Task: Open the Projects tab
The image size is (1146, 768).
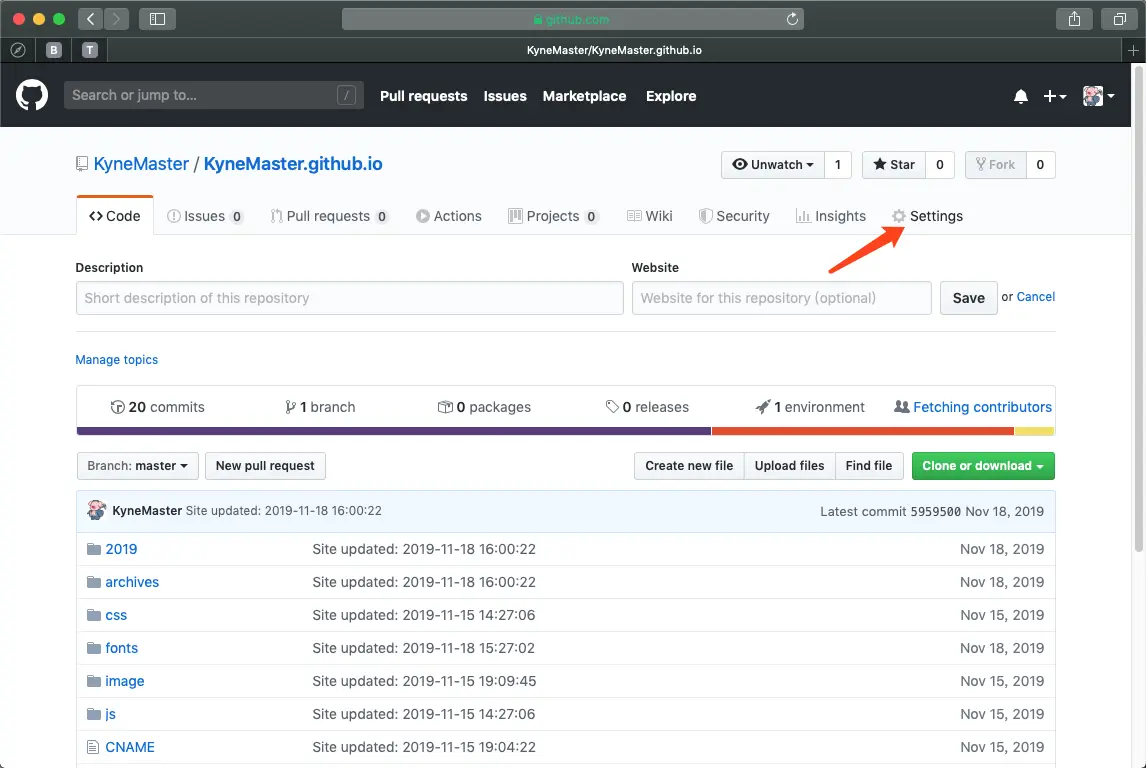Action: pyautogui.click(x=553, y=216)
